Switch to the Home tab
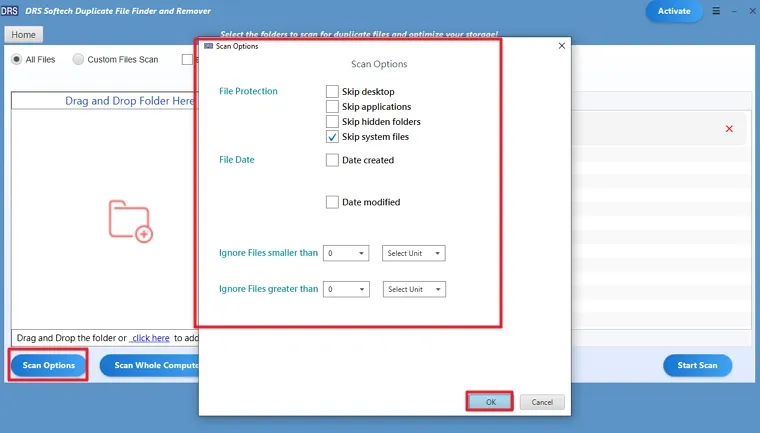Image resolution: width=760 pixels, height=433 pixels. [x=23, y=34]
